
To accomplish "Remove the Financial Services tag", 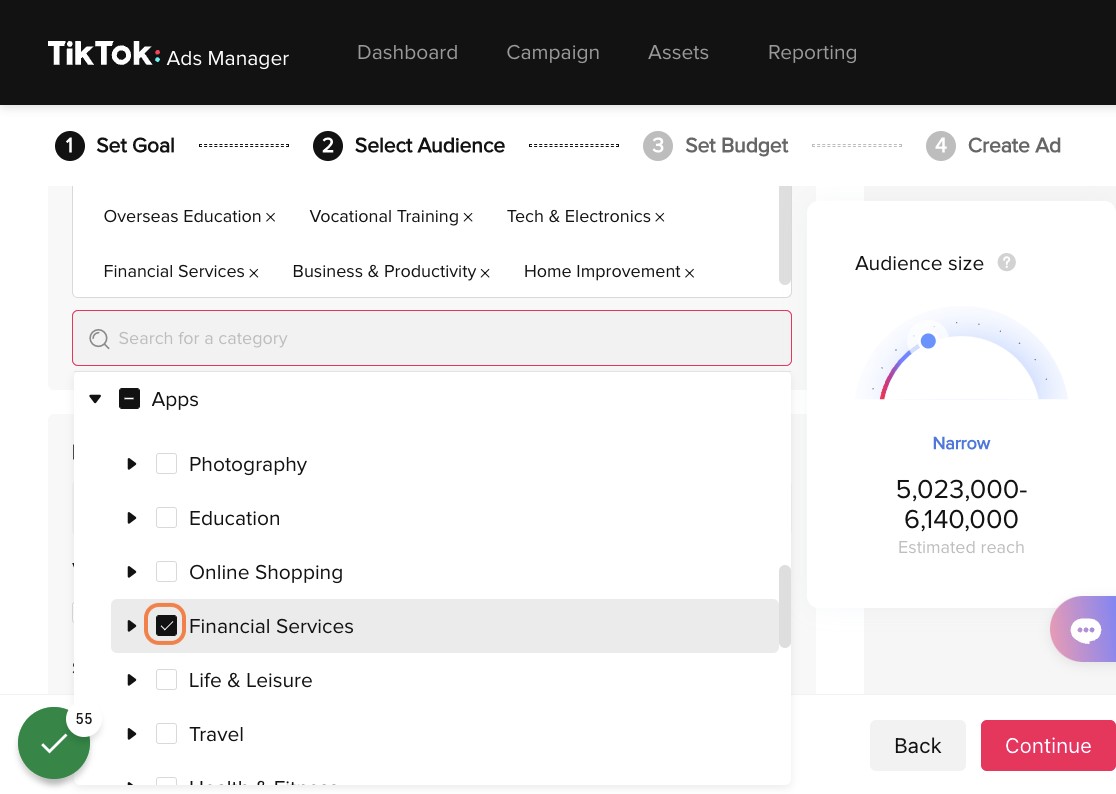I will (x=253, y=272).
